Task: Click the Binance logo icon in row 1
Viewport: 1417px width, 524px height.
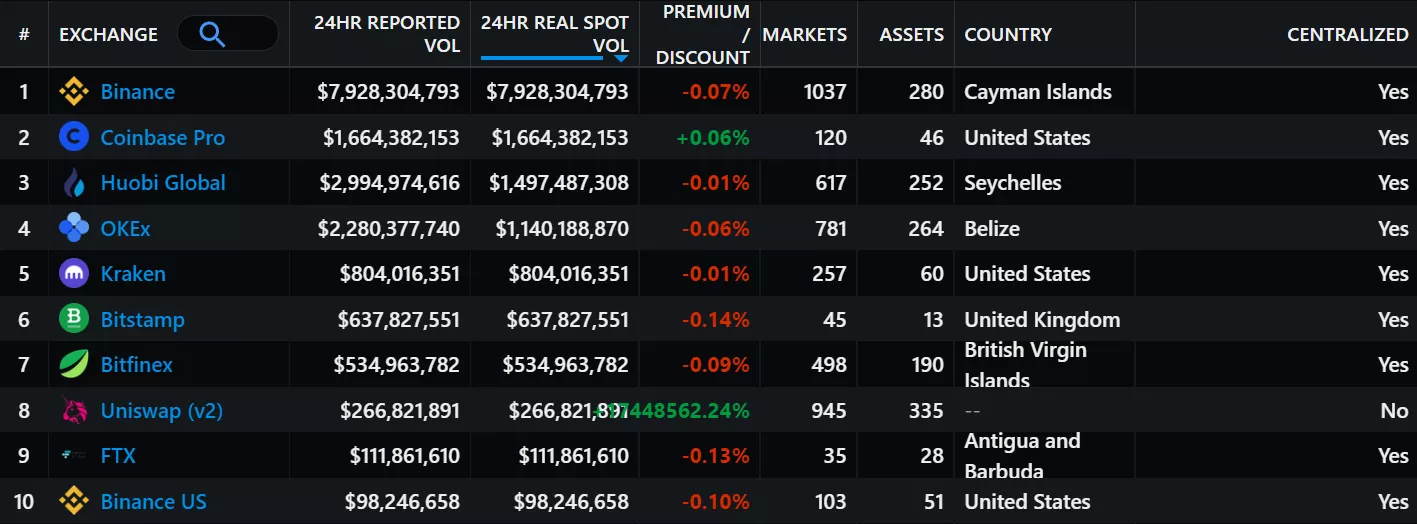Action: tap(74, 92)
